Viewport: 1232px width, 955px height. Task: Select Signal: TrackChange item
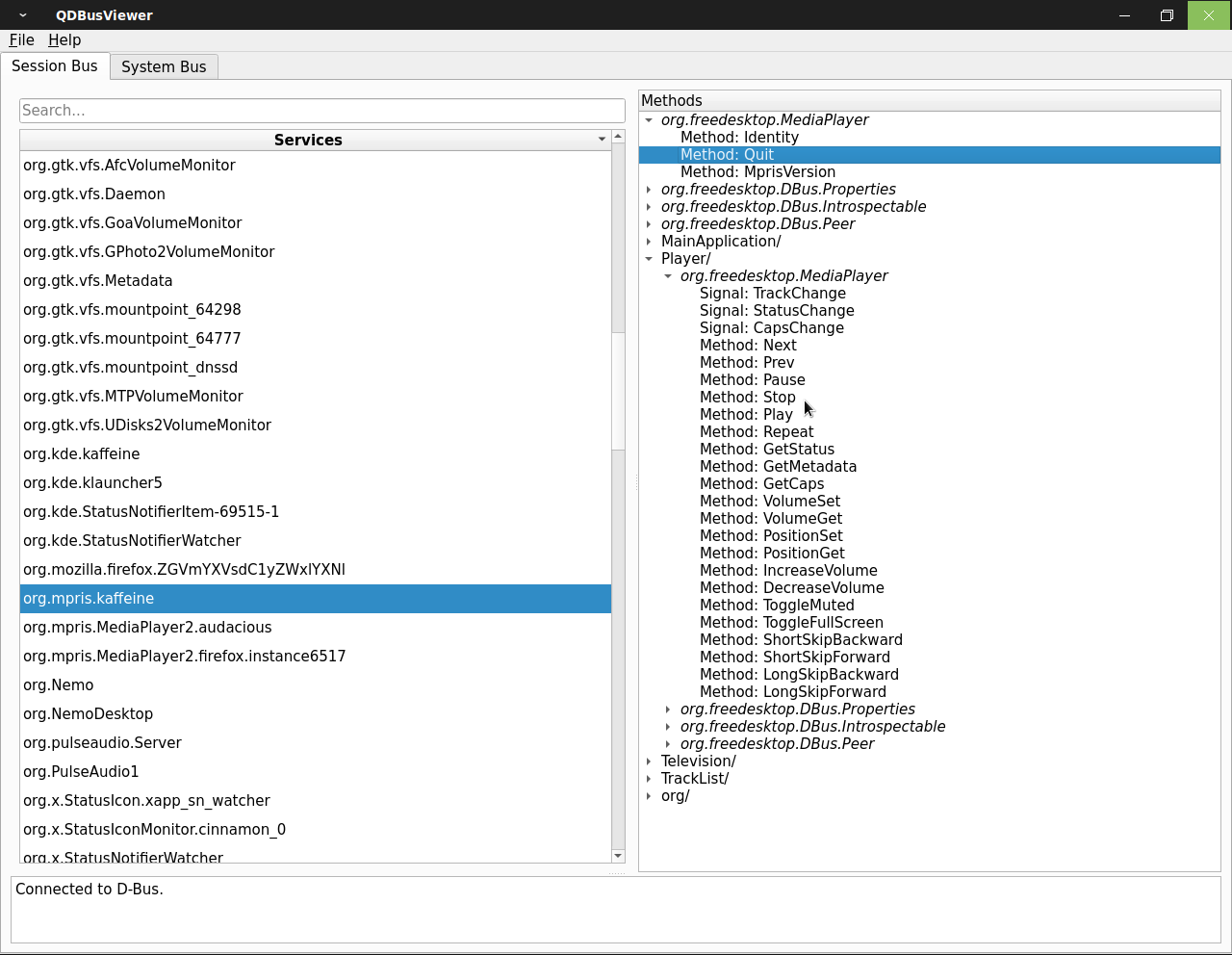point(772,294)
